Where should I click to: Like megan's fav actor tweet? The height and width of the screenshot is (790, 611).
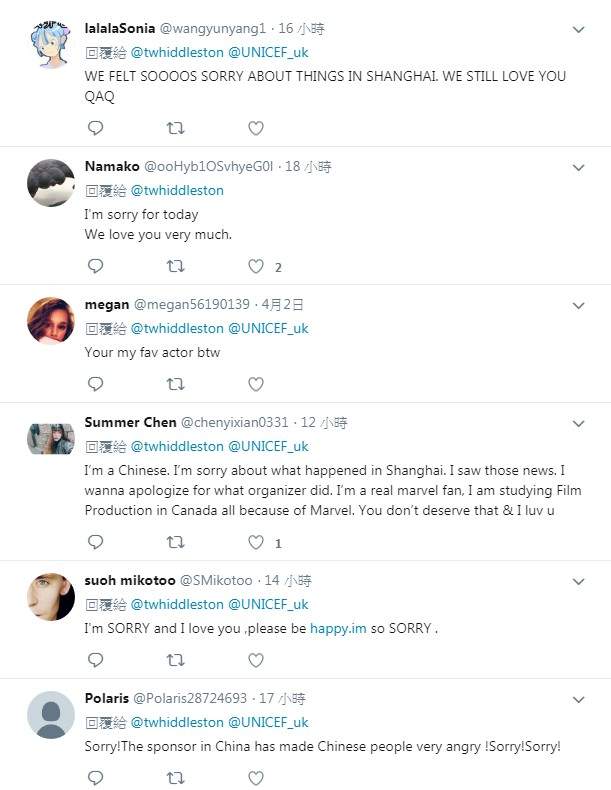[x=256, y=383]
